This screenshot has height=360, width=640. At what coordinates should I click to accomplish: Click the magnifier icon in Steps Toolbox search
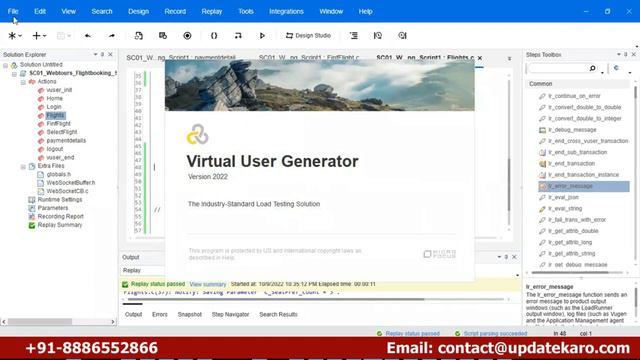[593, 68]
